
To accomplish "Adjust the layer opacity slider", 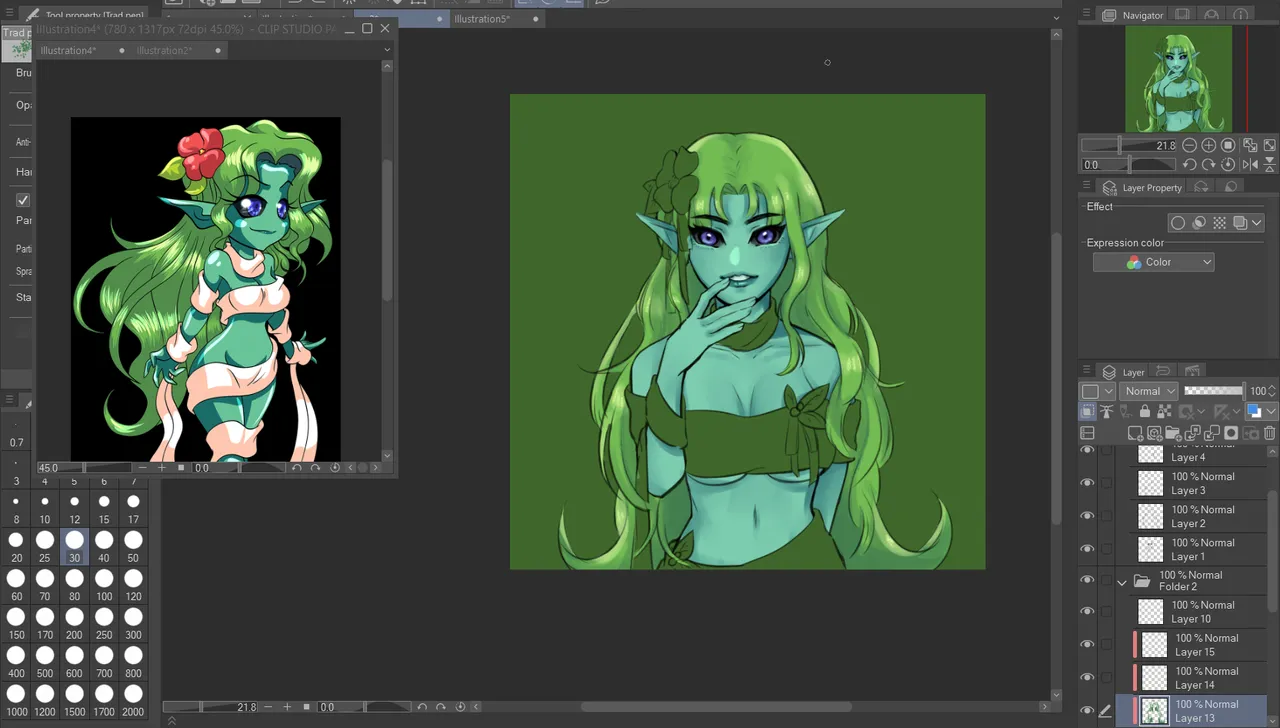I will pyautogui.click(x=1213, y=391).
